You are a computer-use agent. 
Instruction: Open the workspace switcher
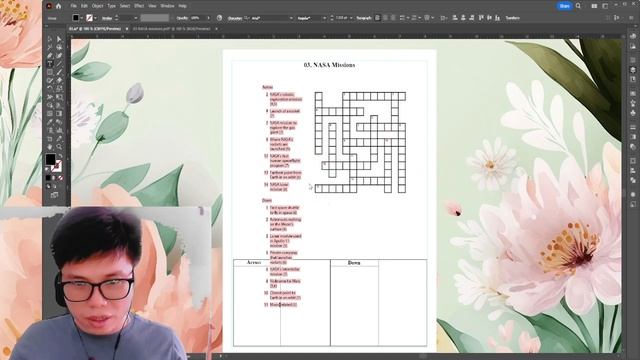pos(605,6)
